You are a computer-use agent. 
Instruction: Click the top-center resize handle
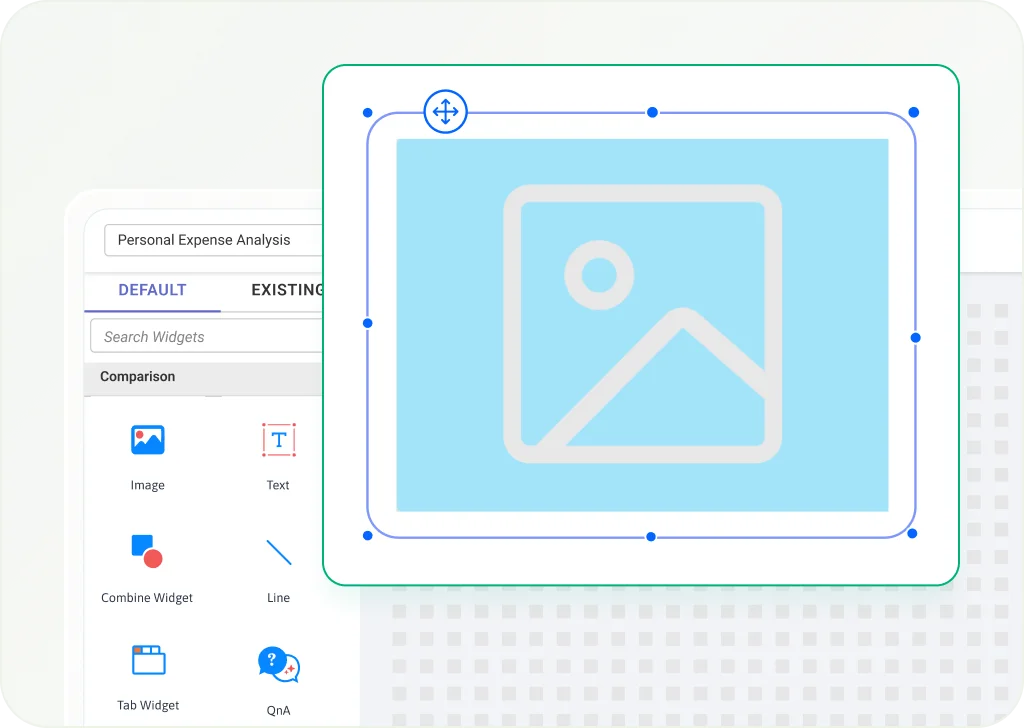click(x=652, y=112)
